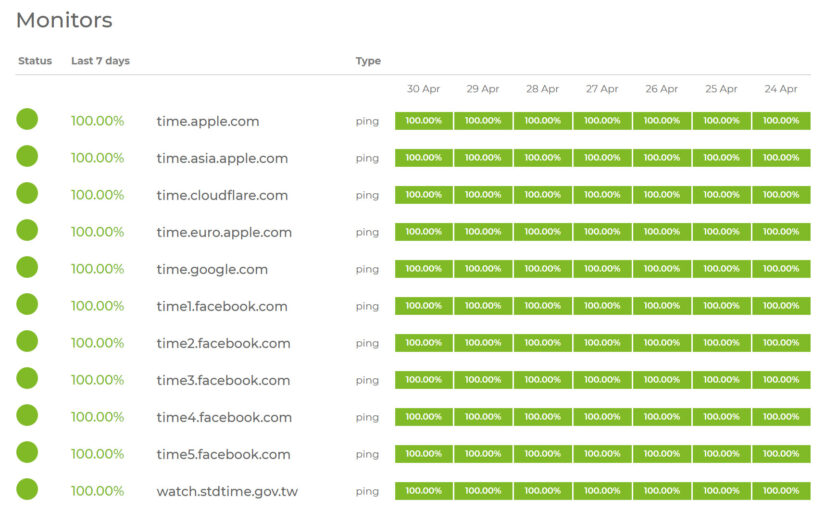Click the 26 Apr uptime bar for time.google.com

click(662, 268)
